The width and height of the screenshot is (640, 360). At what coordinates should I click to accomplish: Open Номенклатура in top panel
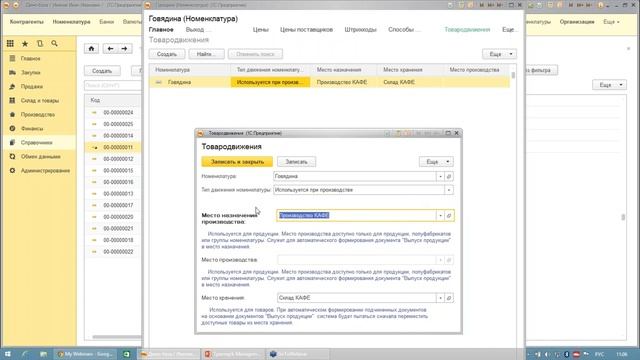coord(71,22)
